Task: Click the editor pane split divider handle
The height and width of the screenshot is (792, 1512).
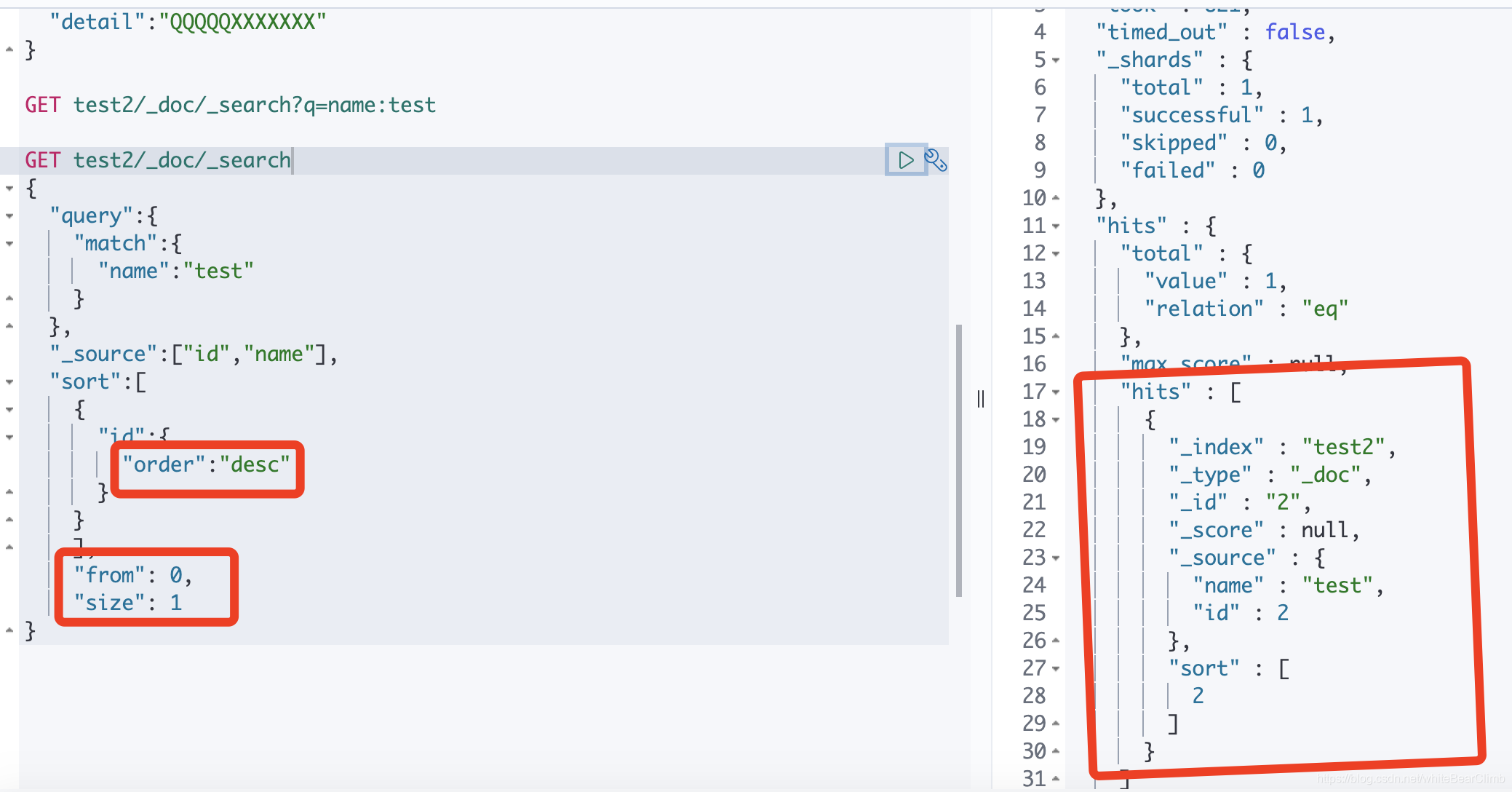Action: point(981,399)
